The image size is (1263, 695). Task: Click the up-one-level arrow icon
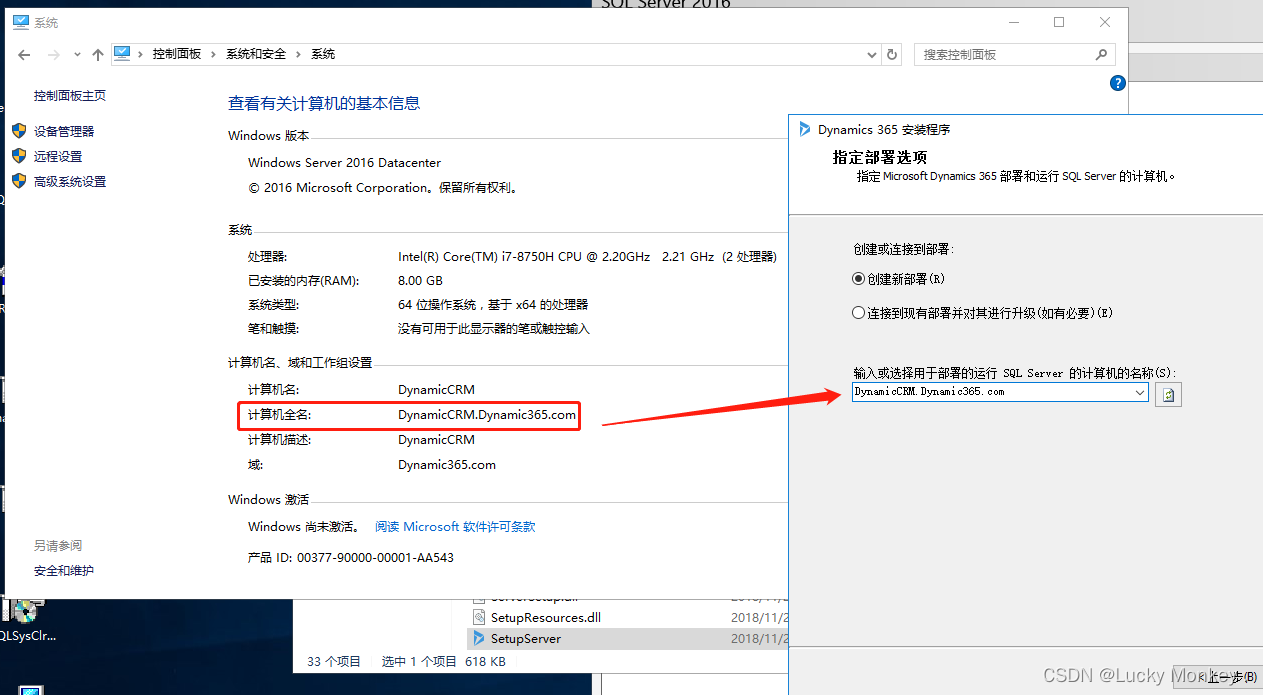(x=96, y=54)
